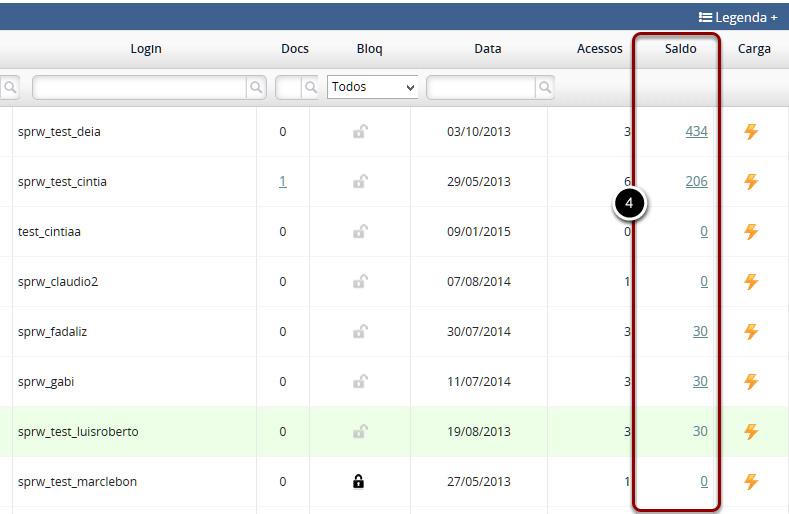Click the 206 saldo link
This screenshot has width=789, height=514.
[x=696, y=182]
